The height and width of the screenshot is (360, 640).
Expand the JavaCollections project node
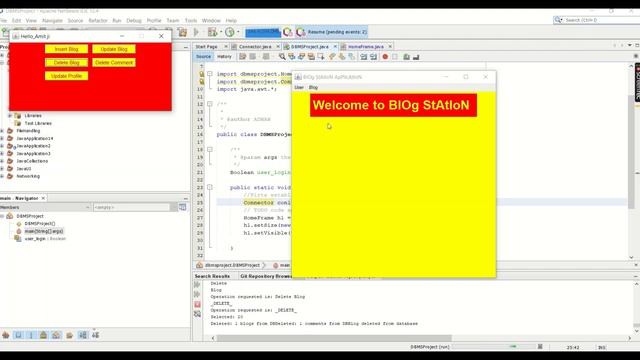pos(2,161)
